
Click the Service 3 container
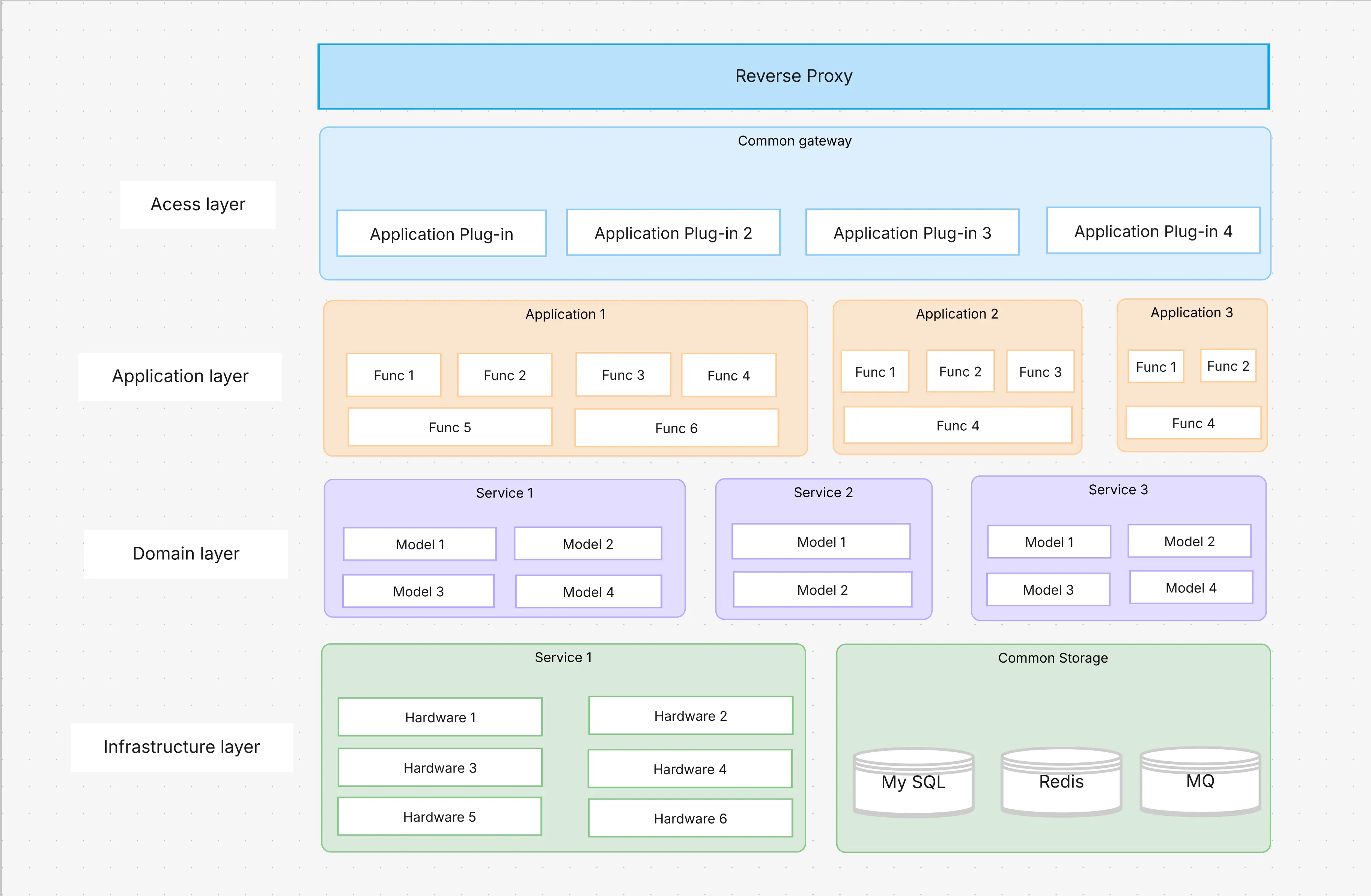[1118, 490]
